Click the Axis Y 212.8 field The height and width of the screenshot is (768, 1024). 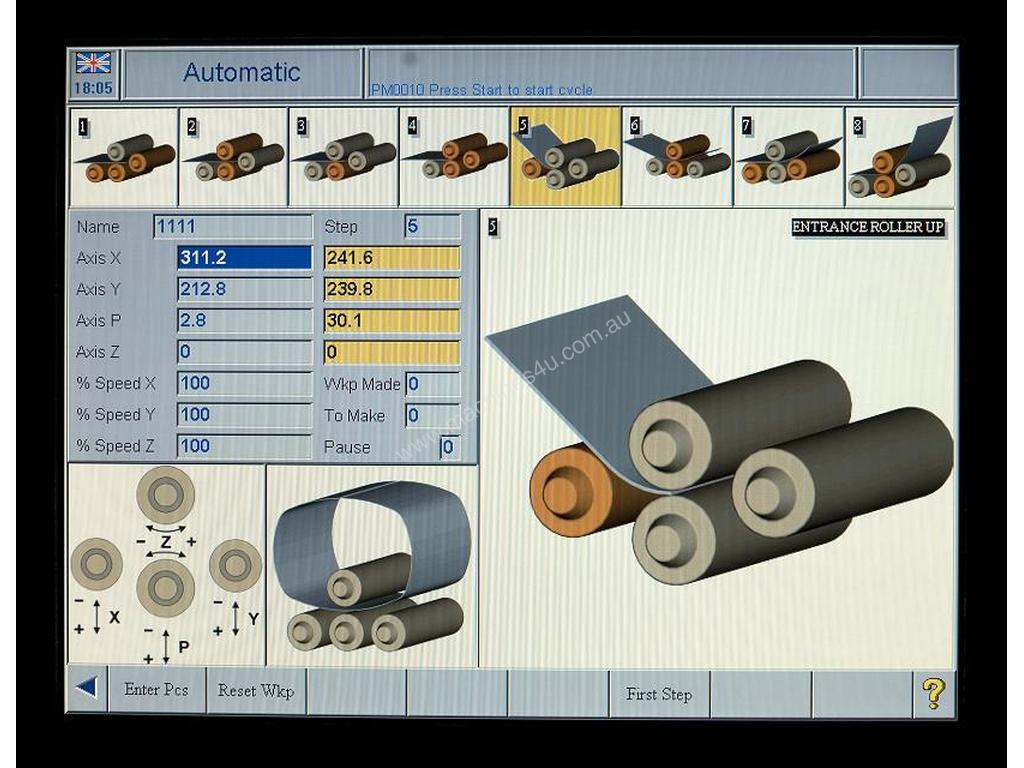point(244,290)
